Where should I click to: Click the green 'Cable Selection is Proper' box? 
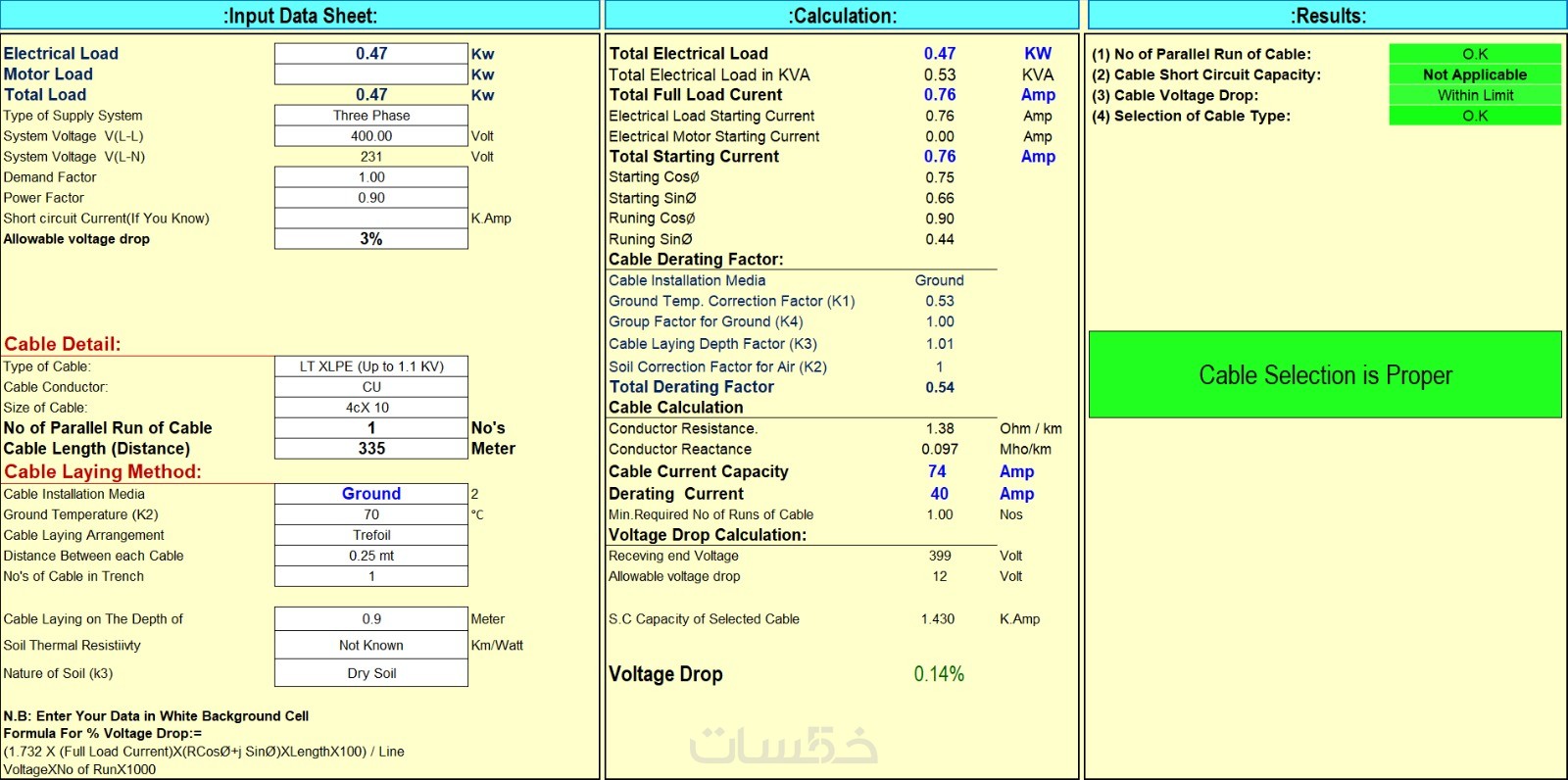[1325, 375]
